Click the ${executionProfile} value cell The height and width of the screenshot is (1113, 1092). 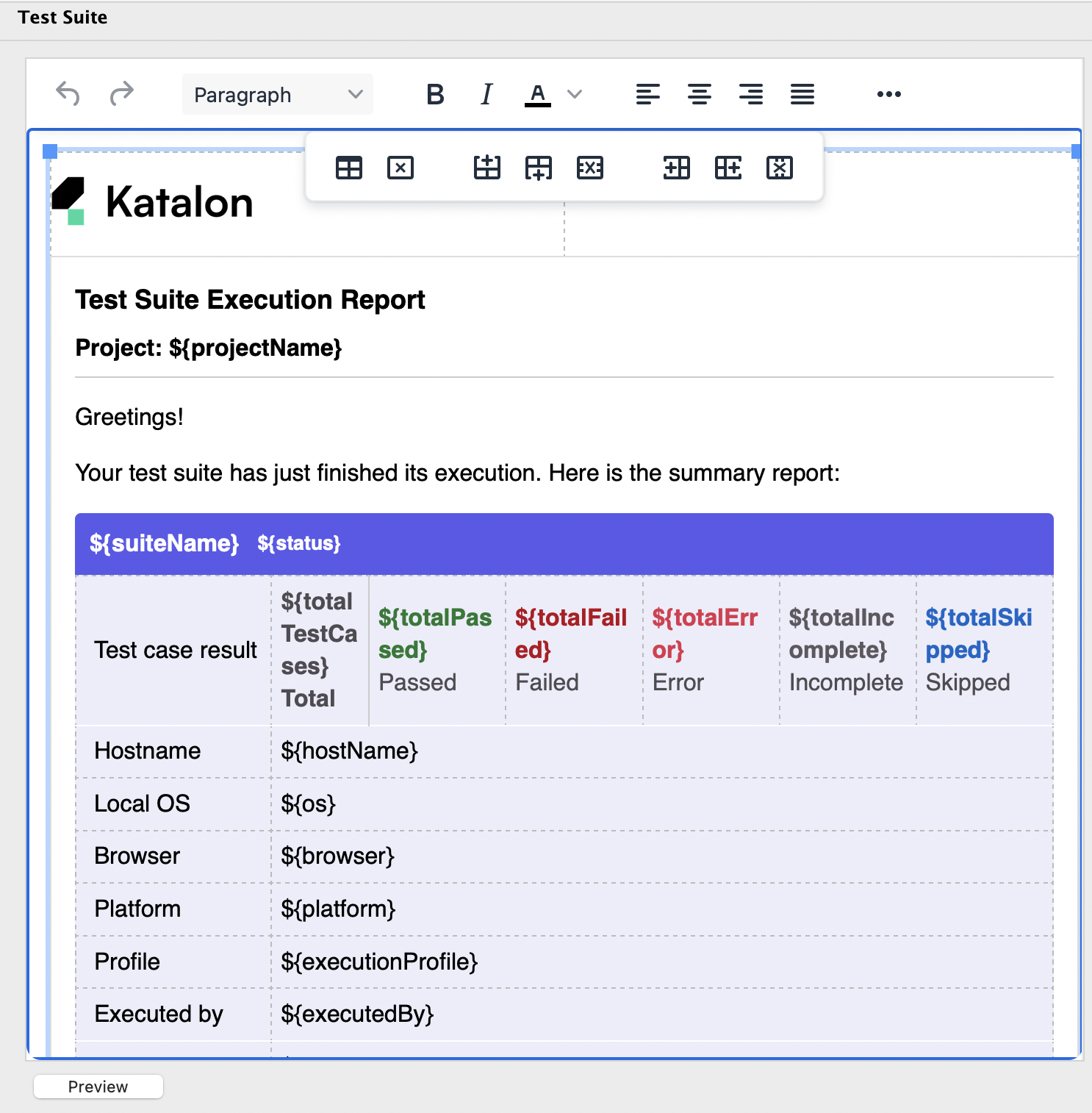[661, 962]
